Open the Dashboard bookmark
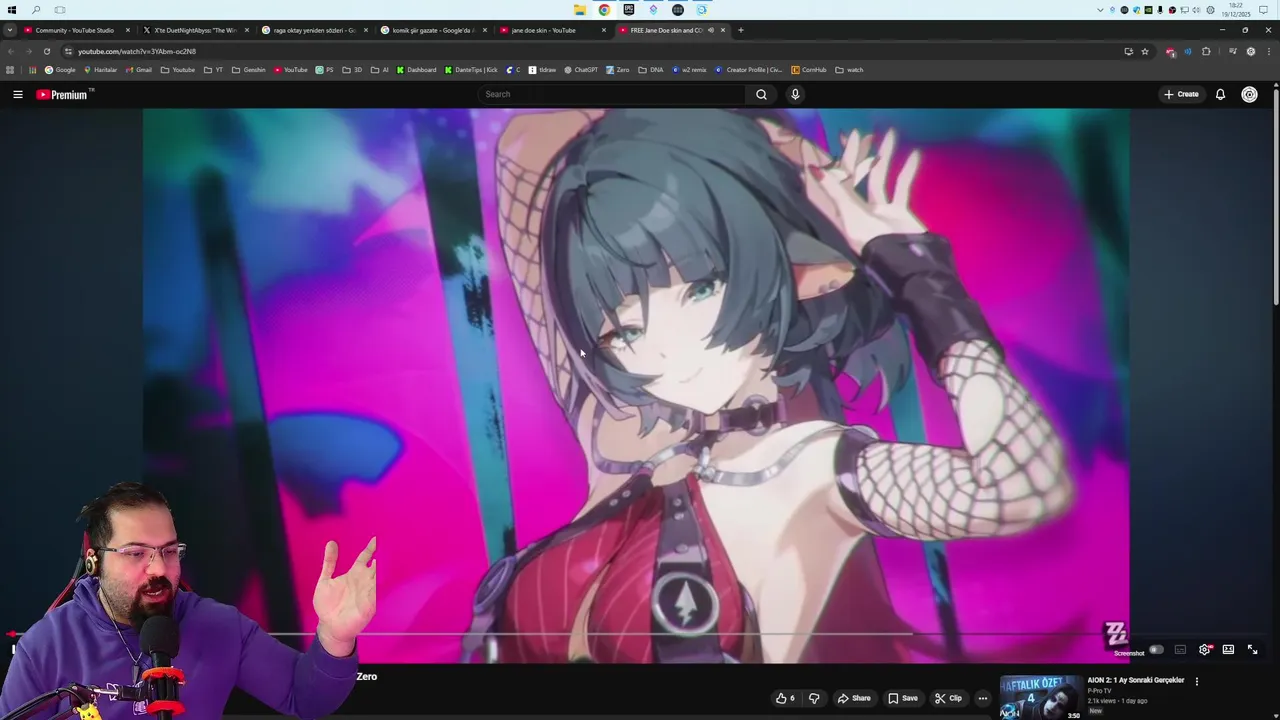Image resolution: width=1280 pixels, height=720 pixels. (416, 70)
